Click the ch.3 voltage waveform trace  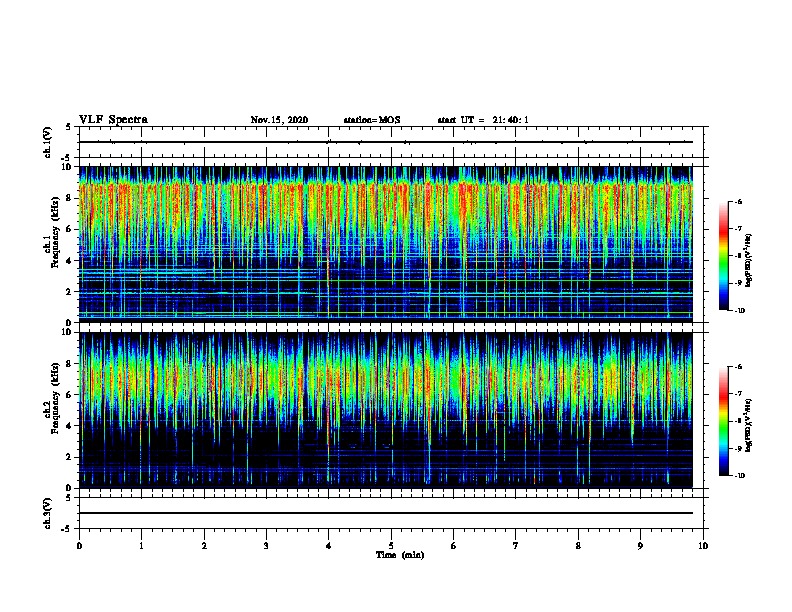coord(386,513)
